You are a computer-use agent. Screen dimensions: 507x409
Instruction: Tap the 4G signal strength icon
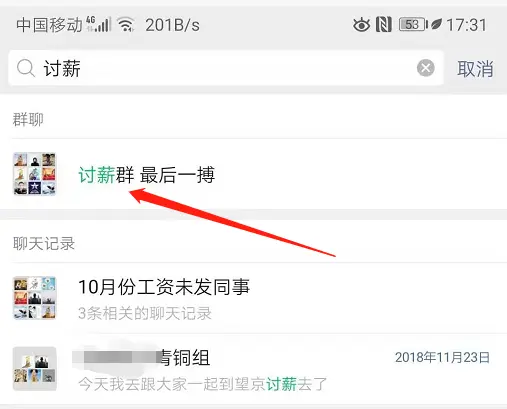(x=99, y=24)
